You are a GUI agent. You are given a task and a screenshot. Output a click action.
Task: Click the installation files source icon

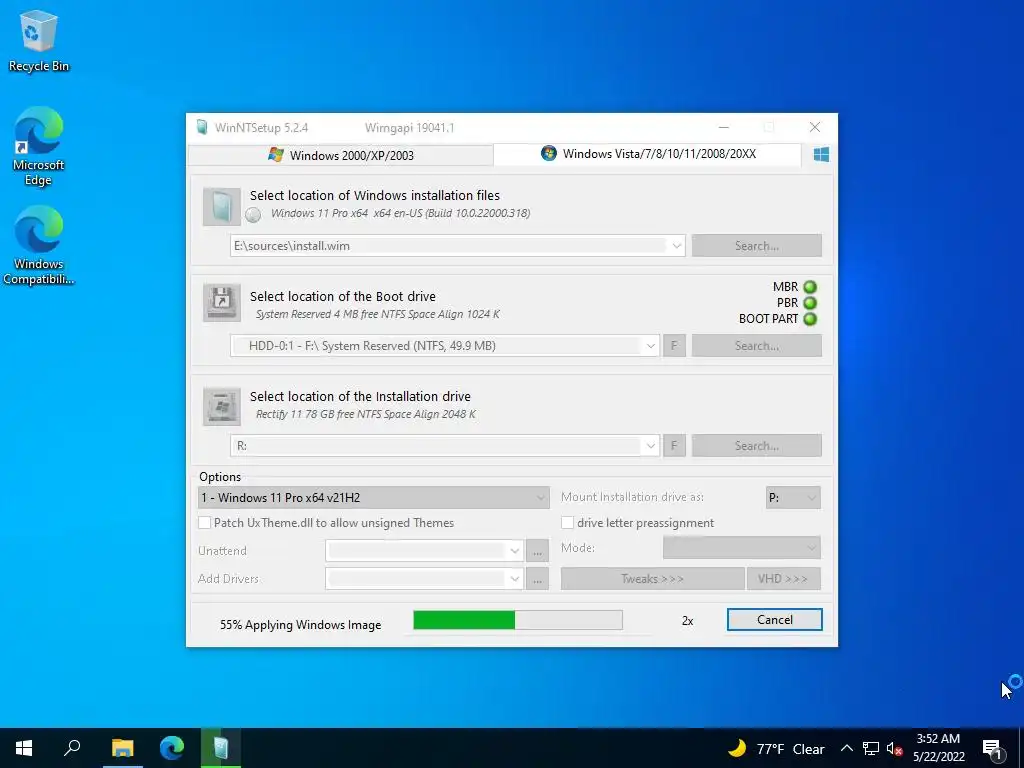click(x=222, y=207)
